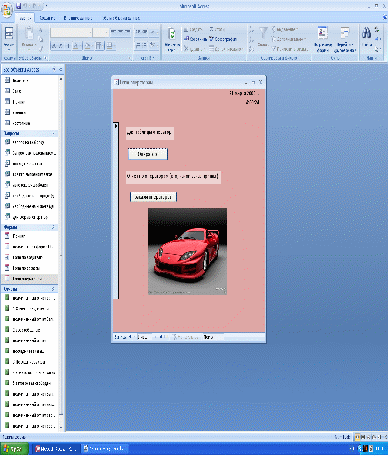Go to first record in form navigation bar
389x456 pixels.
[x=130, y=337]
